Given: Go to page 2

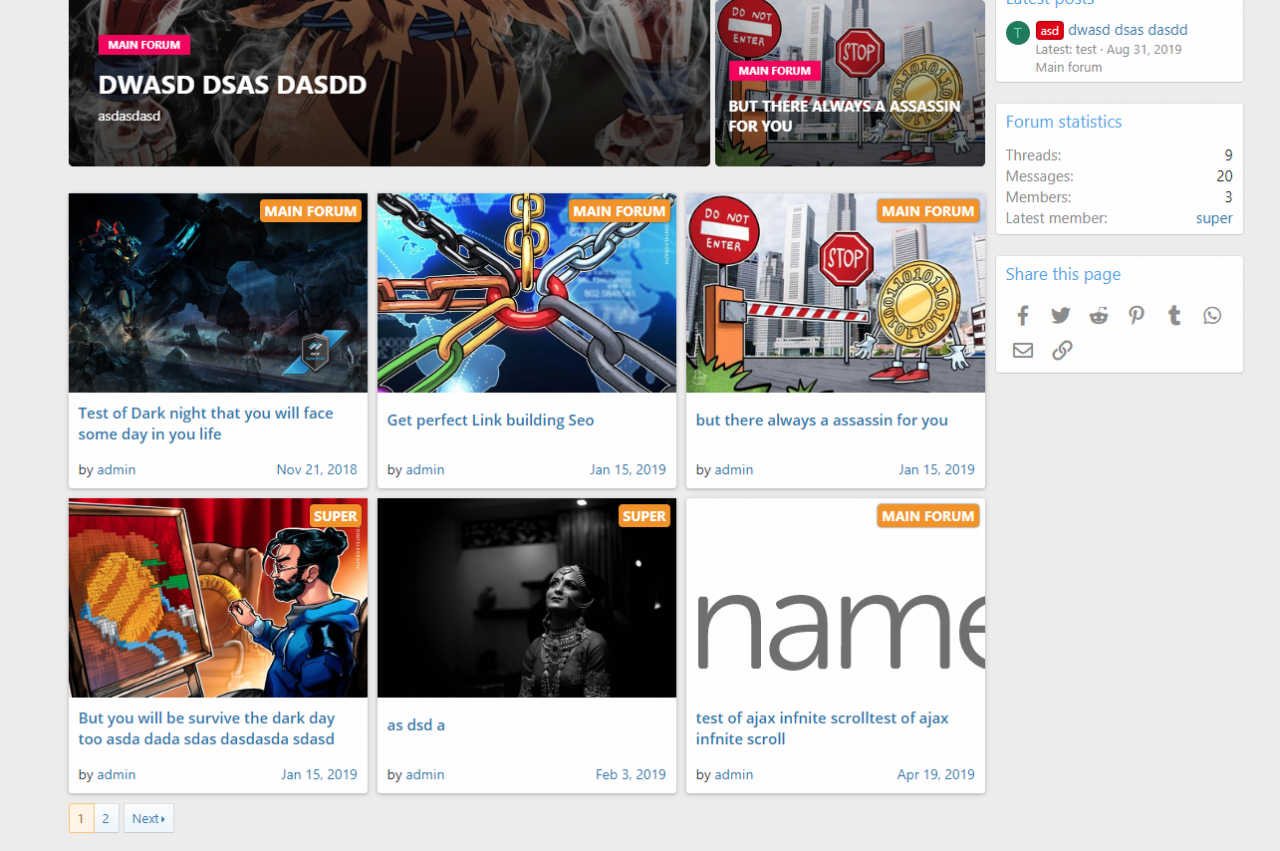Looking at the screenshot, I should (106, 818).
